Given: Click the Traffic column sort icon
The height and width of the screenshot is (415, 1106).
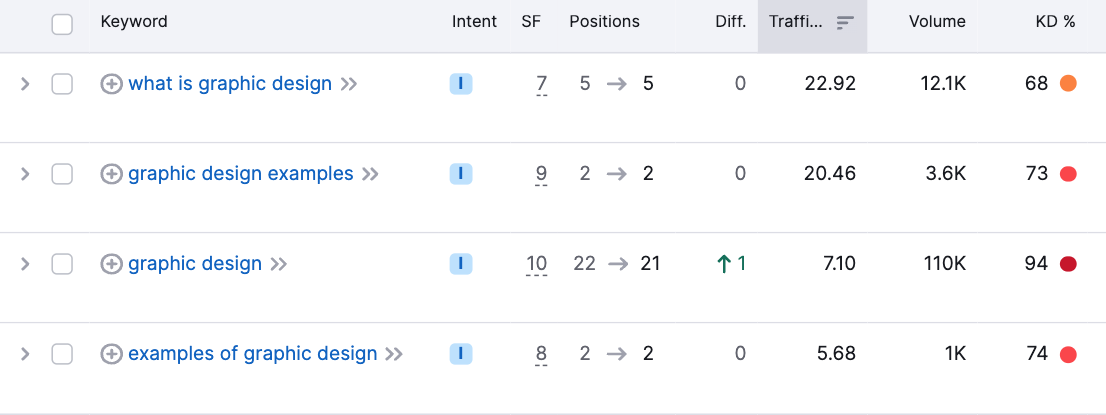Looking at the screenshot, I should point(845,23).
